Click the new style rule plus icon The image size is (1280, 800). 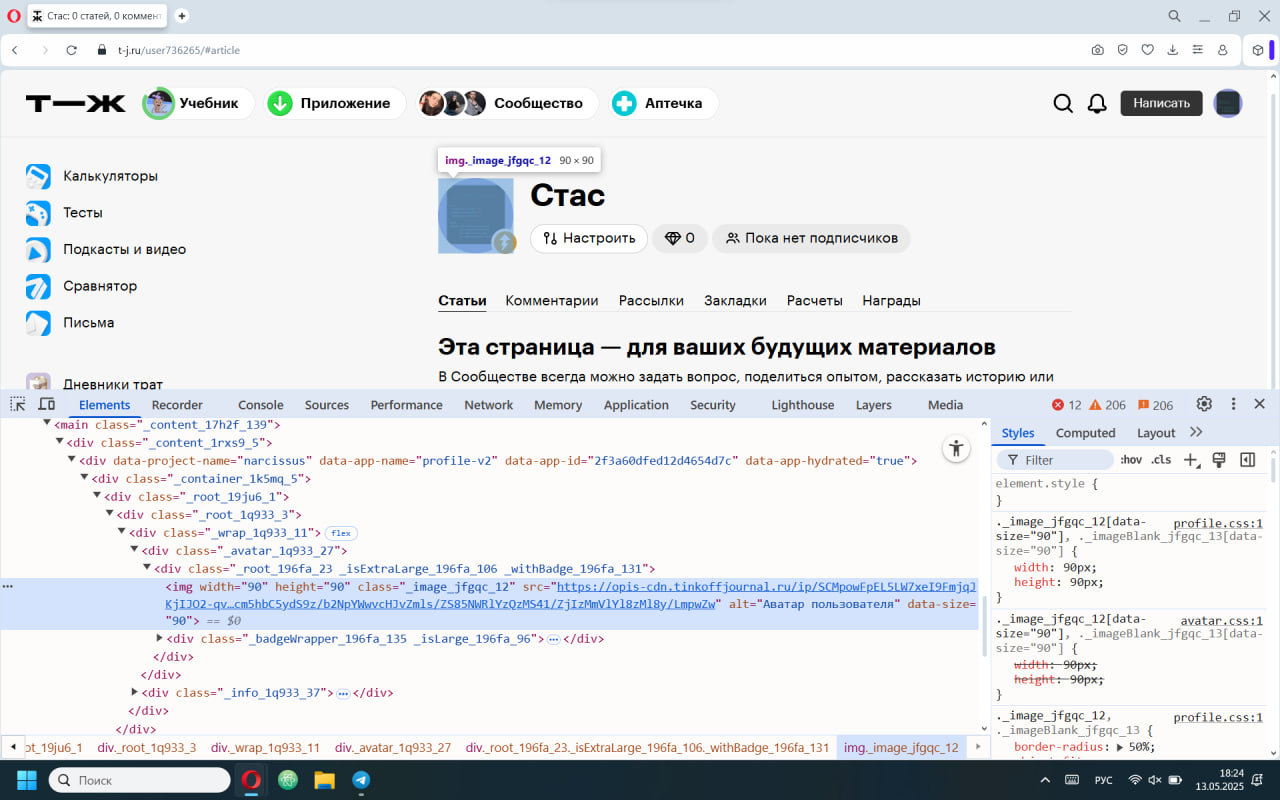pos(1192,459)
